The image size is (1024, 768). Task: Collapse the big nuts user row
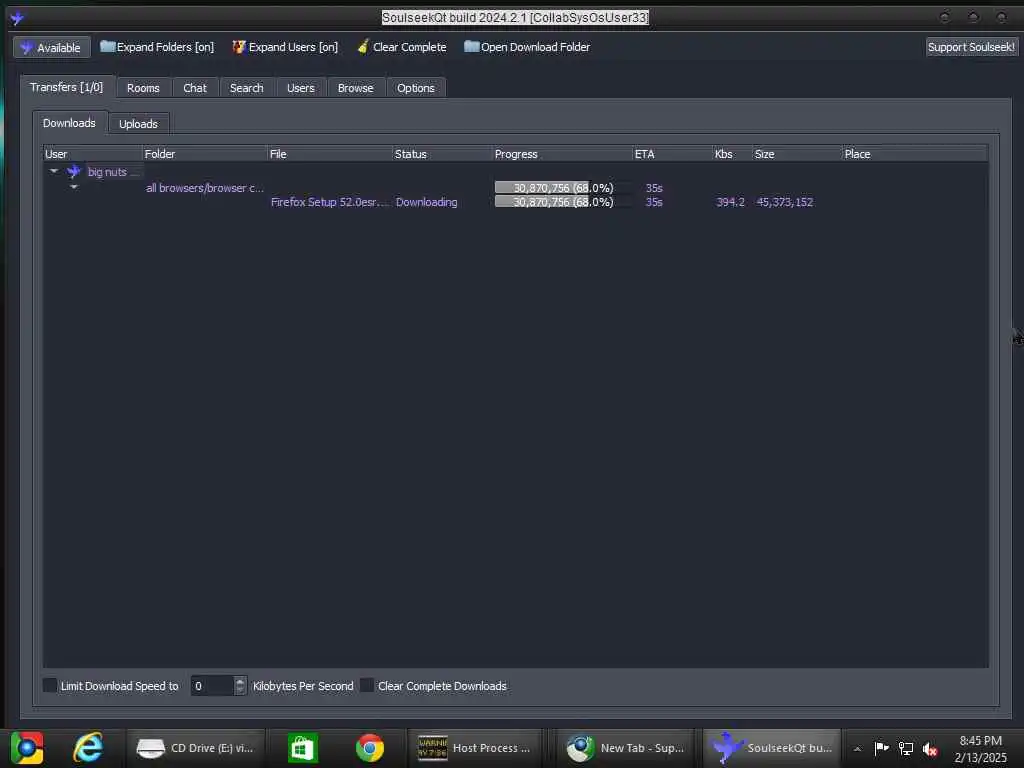click(54, 171)
